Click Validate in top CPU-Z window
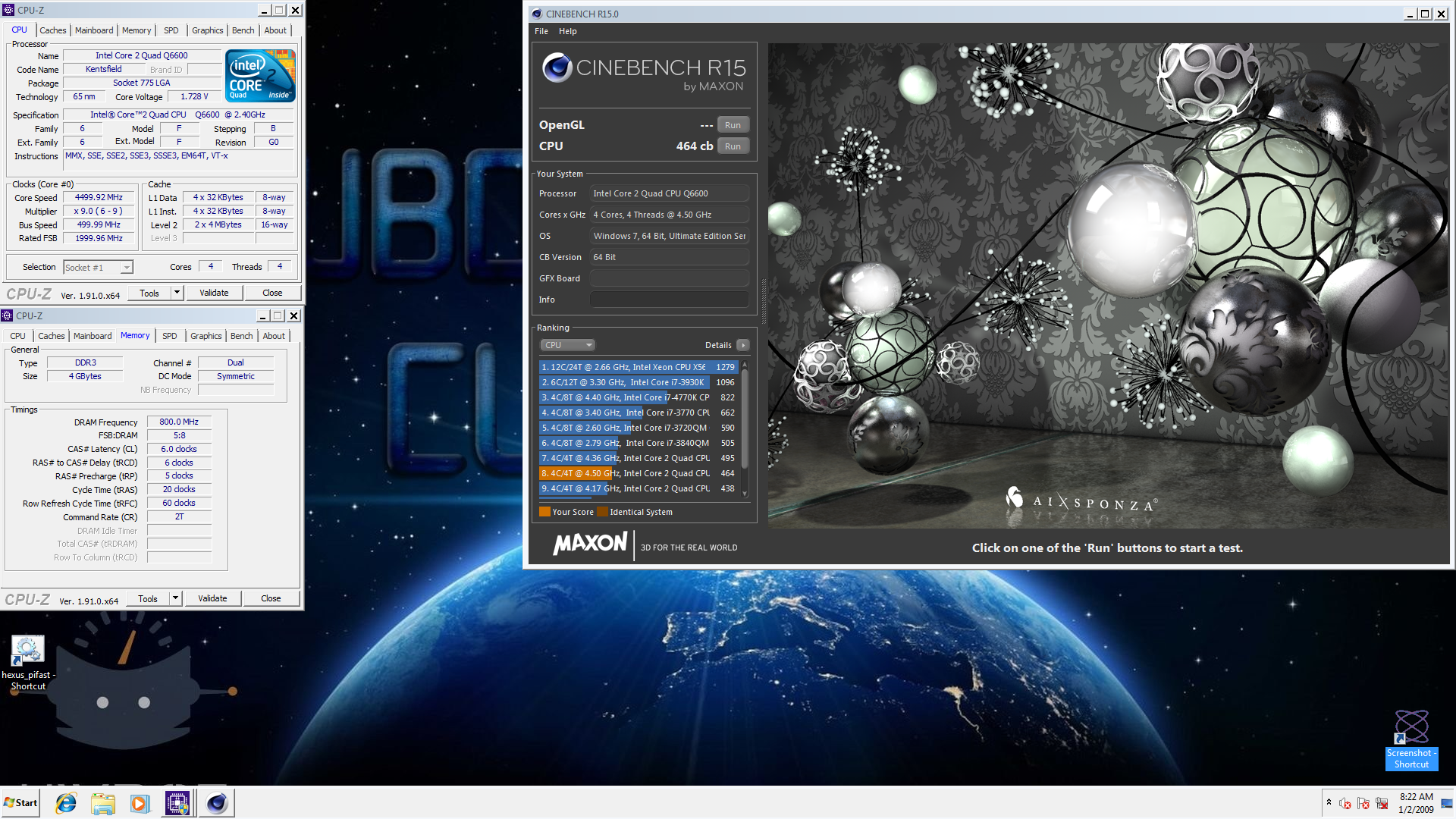This screenshot has height=819, width=1456. (x=214, y=293)
